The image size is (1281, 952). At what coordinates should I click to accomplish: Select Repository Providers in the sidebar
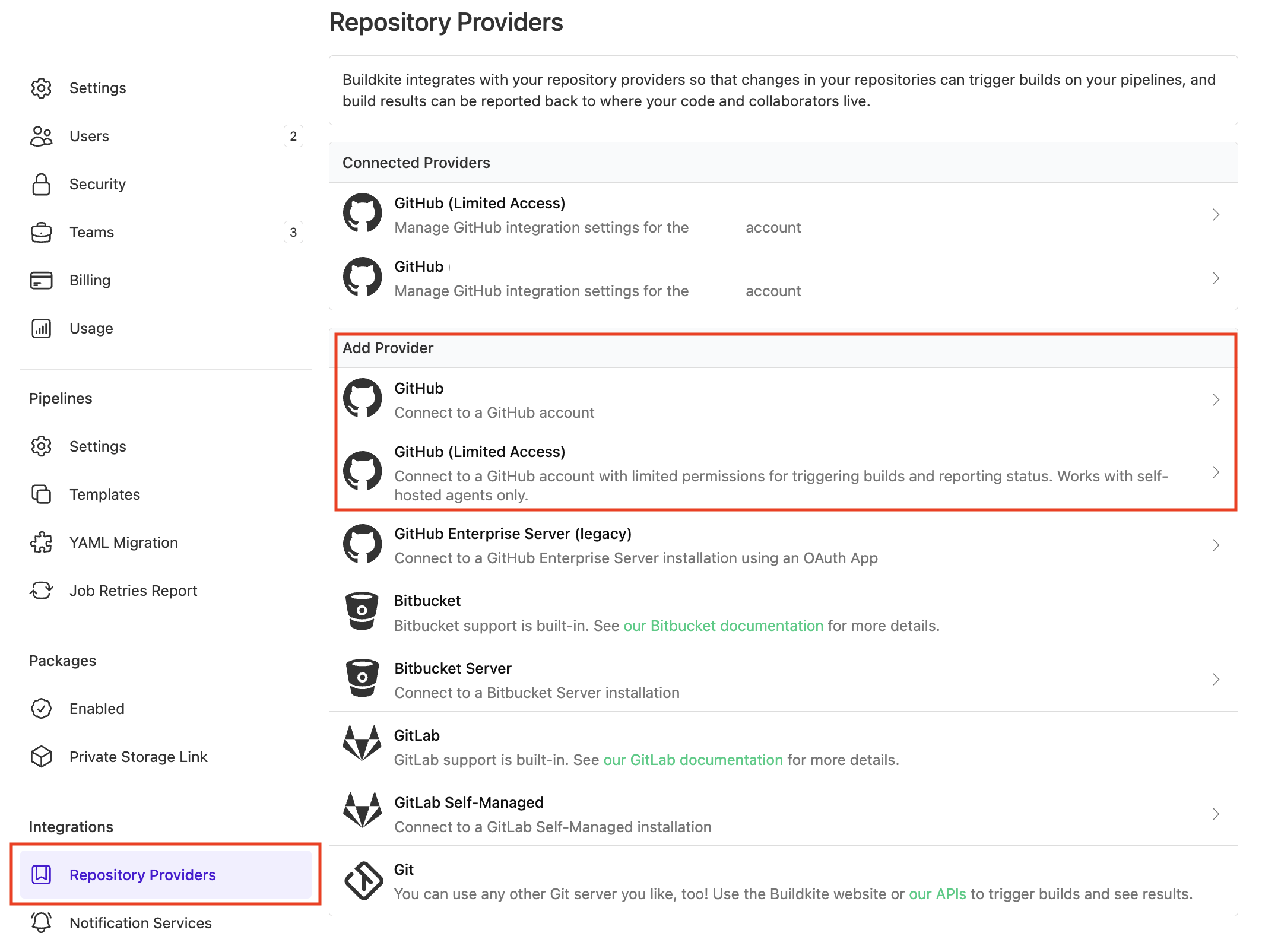[x=142, y=874]
